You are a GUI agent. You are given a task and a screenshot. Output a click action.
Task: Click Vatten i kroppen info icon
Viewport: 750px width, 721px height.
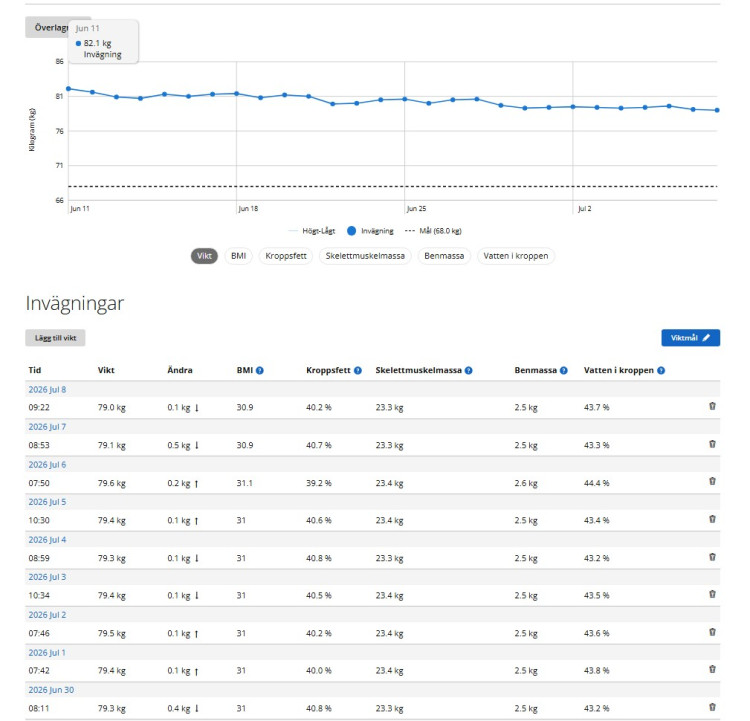661,370
